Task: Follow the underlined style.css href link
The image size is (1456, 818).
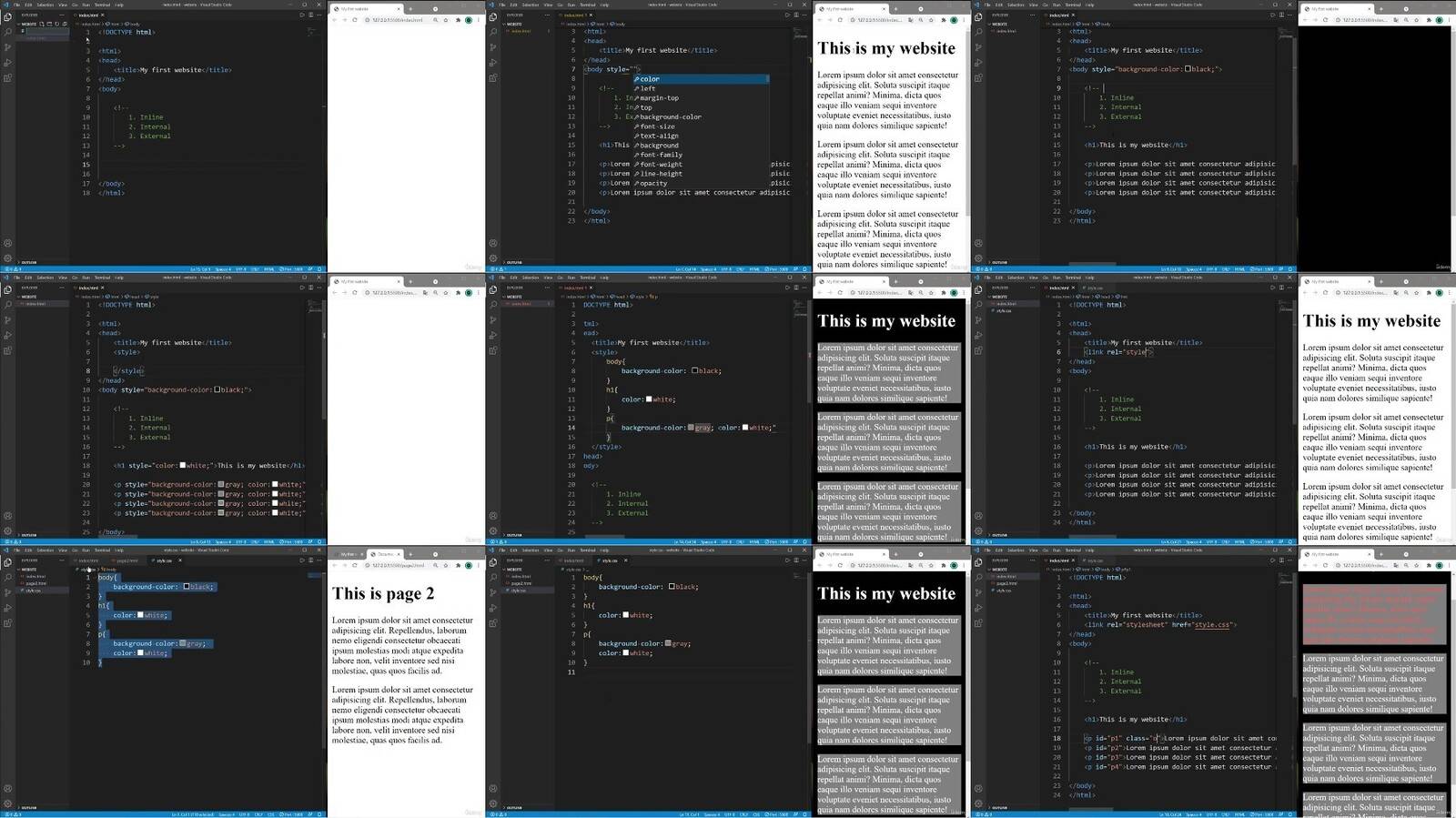Action: coord(1211,625)
